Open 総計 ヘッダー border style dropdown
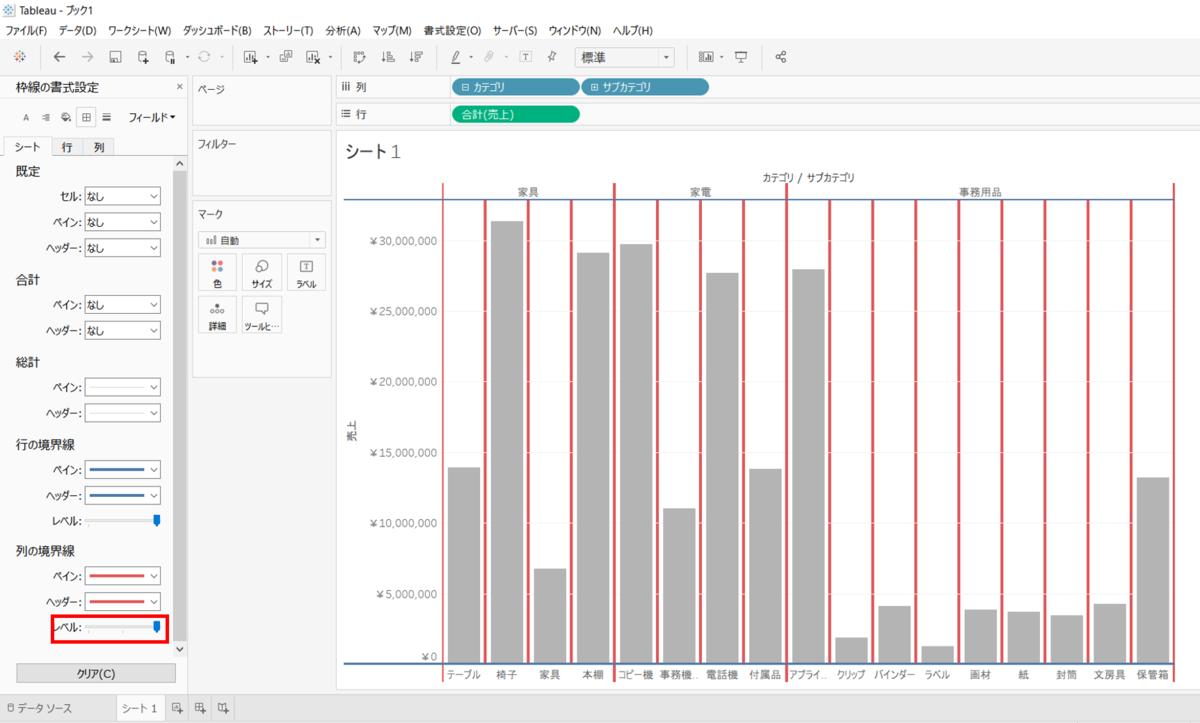Viewport: 1200px width, 723px height. [x=123, y=412]
